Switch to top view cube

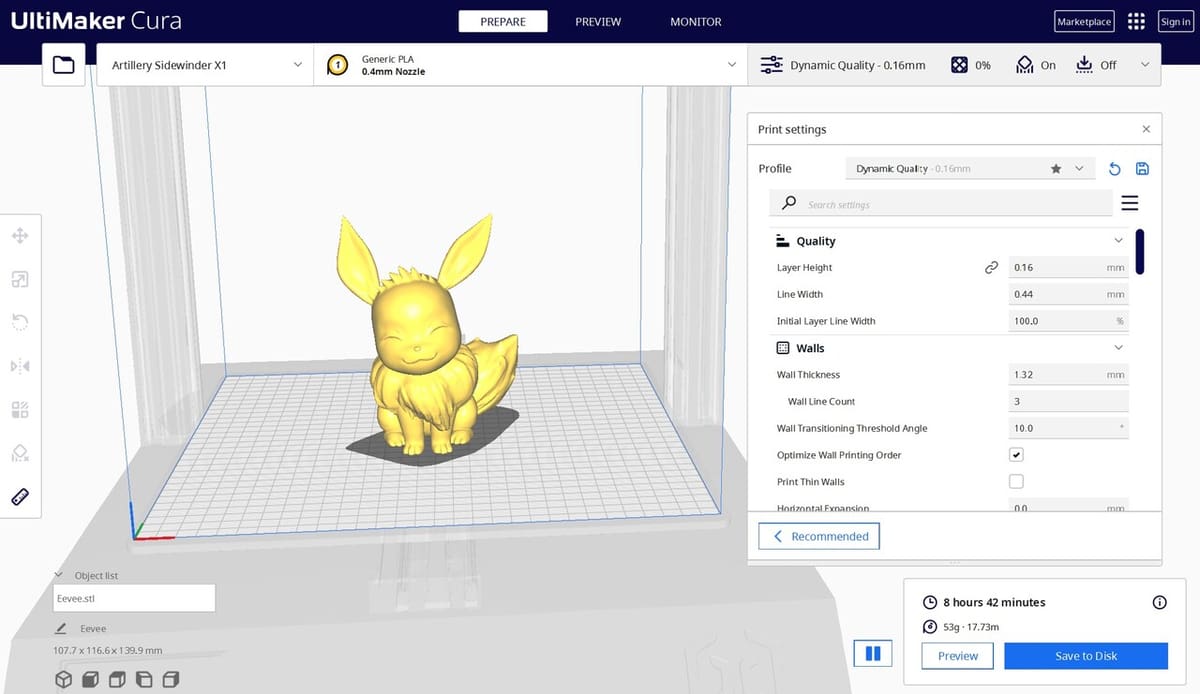[117, 679]
